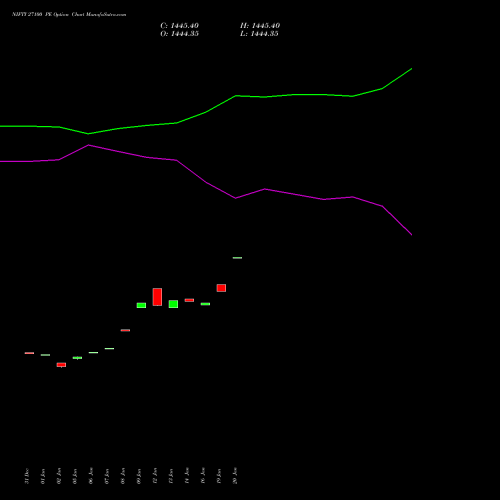Click the chart title text NIFTY PE Option Chart
This screenshot has width=500, height=500.
click(69, 15)
